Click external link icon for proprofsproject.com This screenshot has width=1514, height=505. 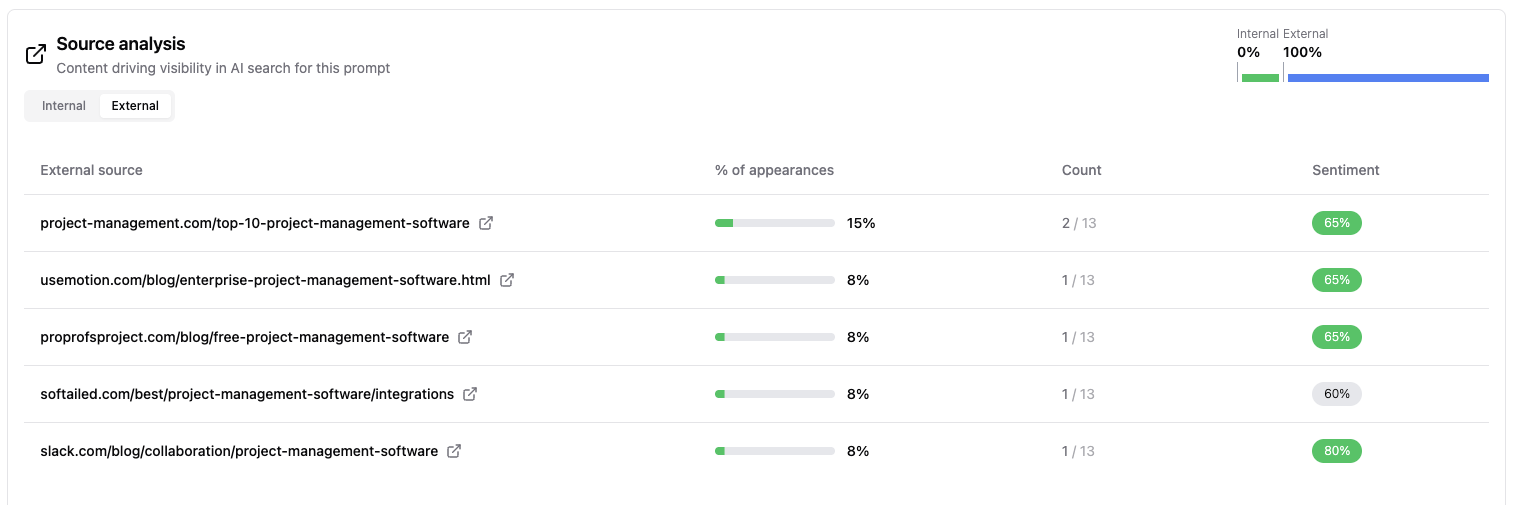465,337
